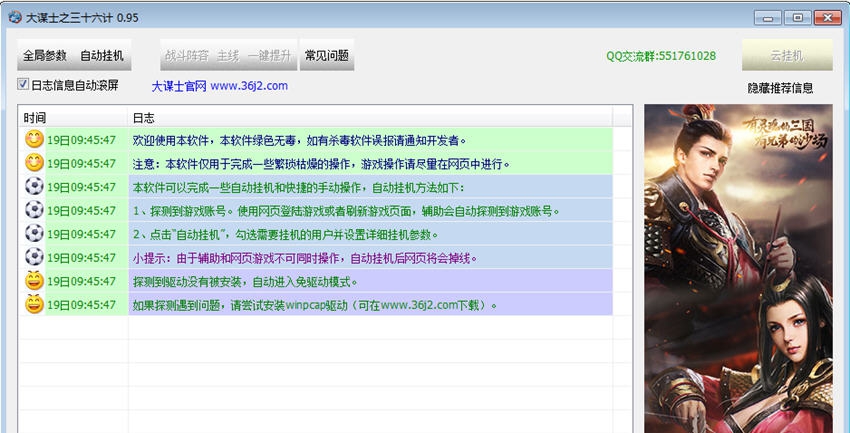Screen dimensions: 850x433
Task: Maximize the 大谋士之三十六计 window
Action: click(797, 18)
